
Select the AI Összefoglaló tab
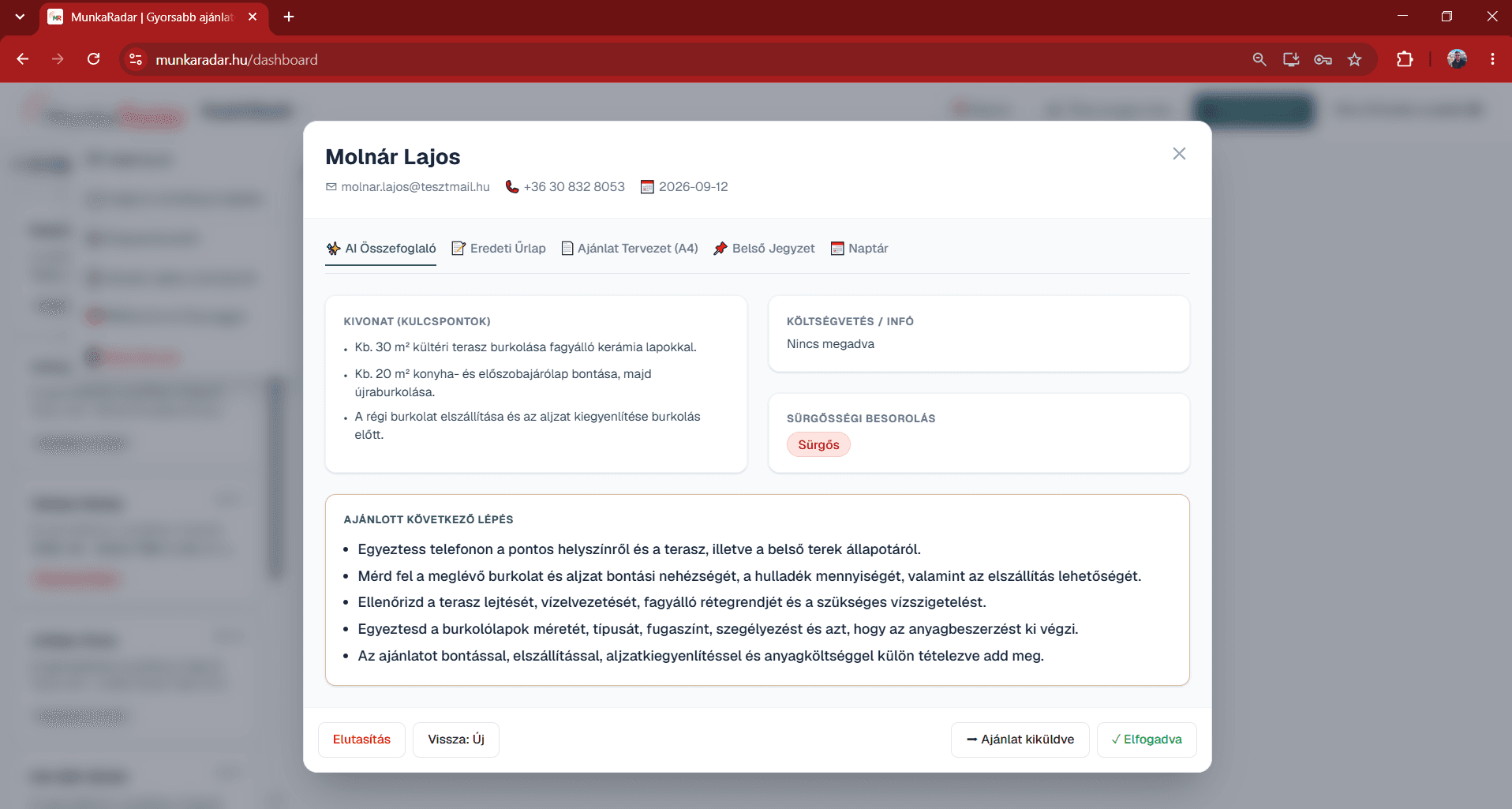point(381,249)
